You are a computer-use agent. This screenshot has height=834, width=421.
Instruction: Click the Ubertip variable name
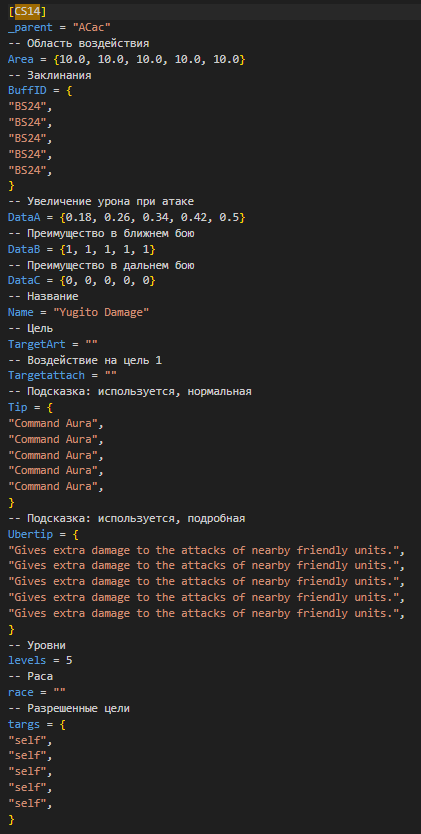point(30,533)
